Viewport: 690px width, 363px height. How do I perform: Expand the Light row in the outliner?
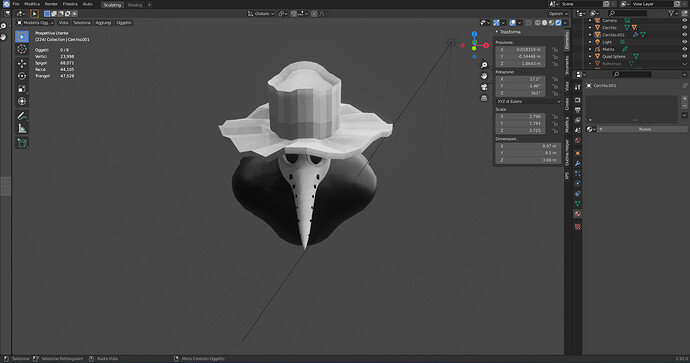[590, 42]
